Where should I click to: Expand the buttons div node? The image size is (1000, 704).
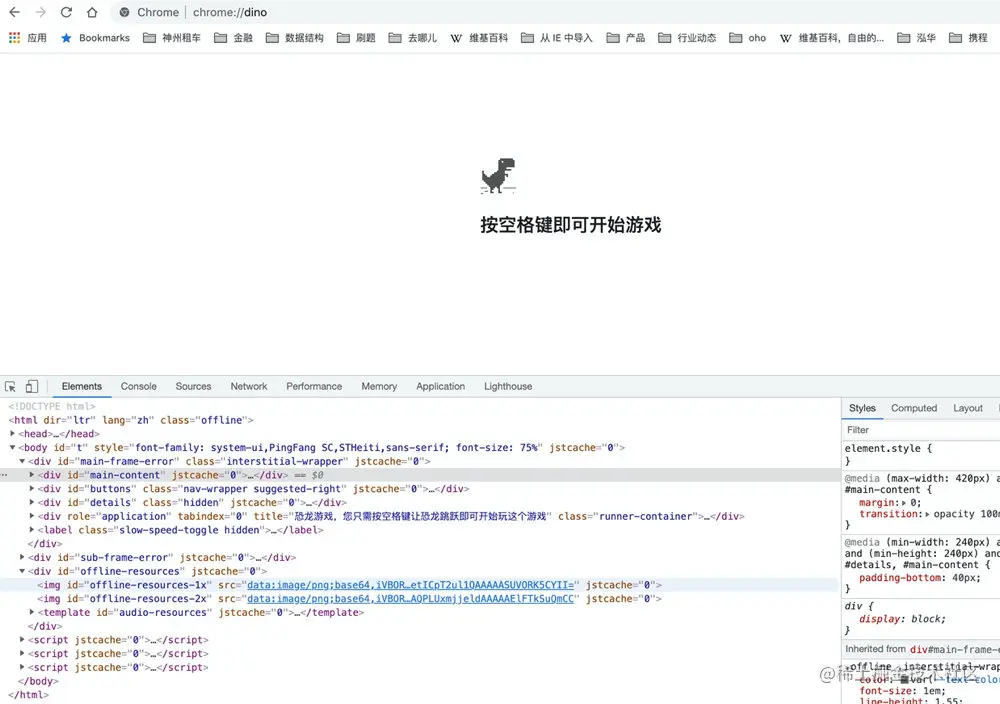tap(32, 488)
